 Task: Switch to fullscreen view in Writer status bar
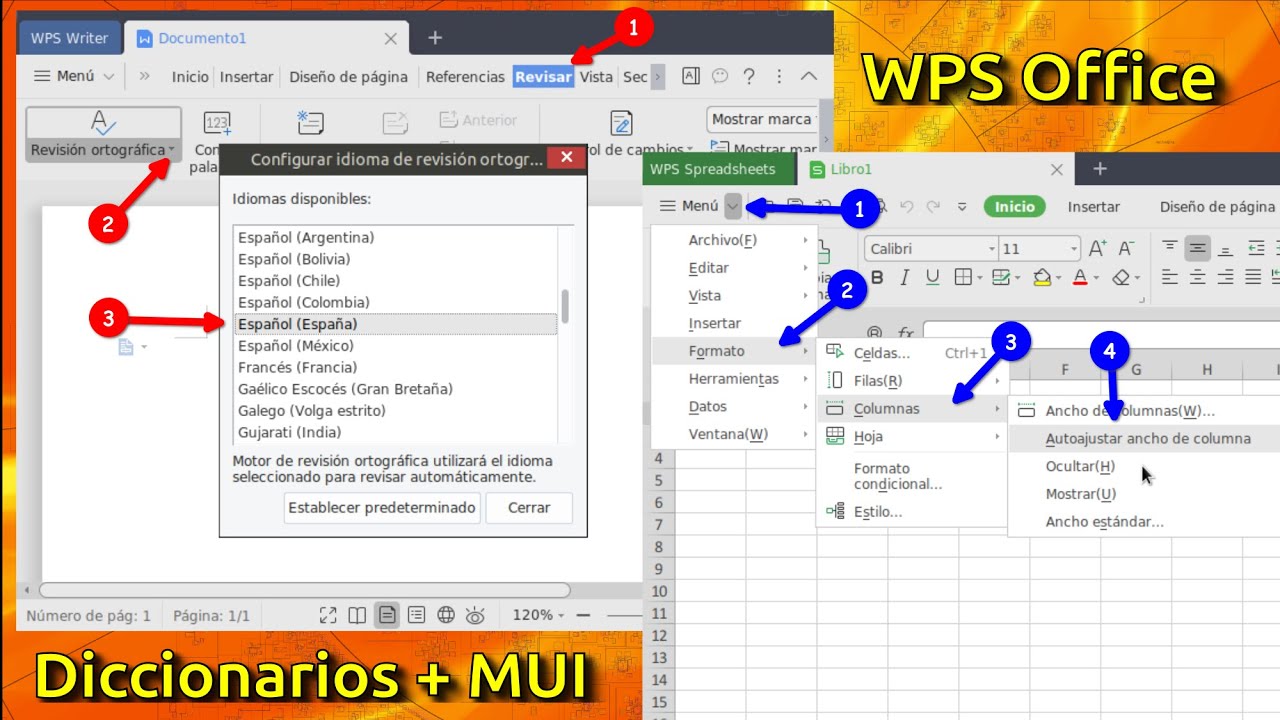pyautogui.click(x=328, y=615)
